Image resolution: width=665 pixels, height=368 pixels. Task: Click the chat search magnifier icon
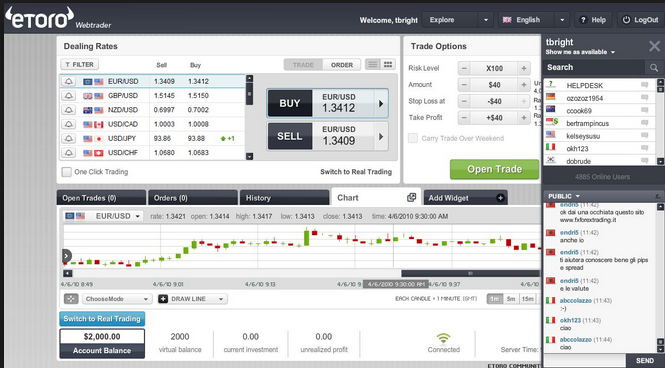point(654,67)
